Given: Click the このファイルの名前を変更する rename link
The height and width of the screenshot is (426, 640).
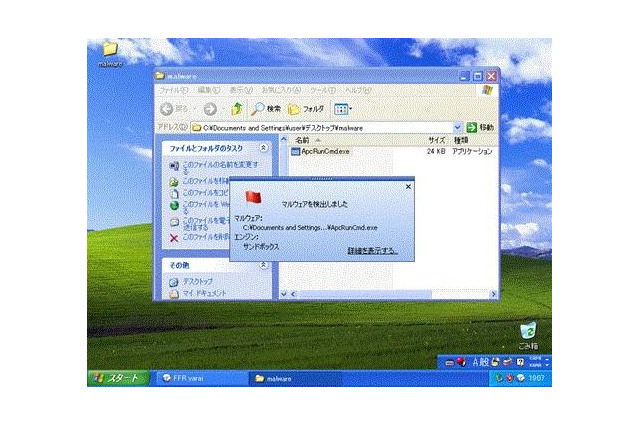Looking at the screenshot, I should pyautogui.click(x=220, y=167).
